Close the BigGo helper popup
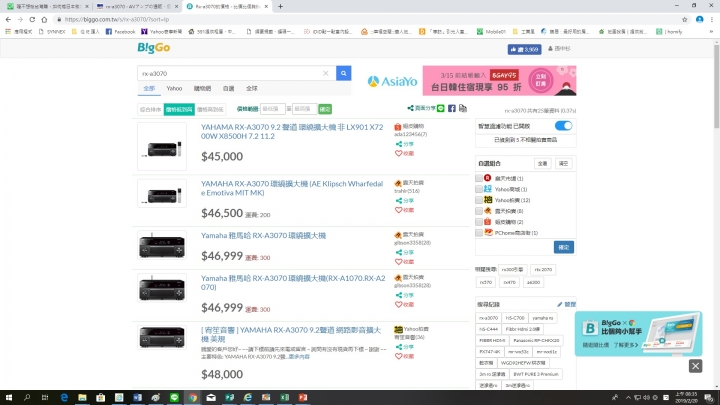This screenshot has width=720, height=405. 695,366
